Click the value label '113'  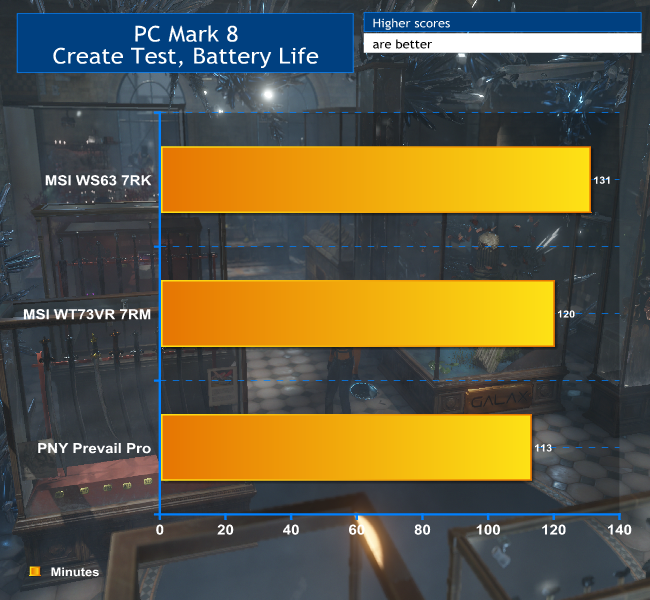point(543,448)
